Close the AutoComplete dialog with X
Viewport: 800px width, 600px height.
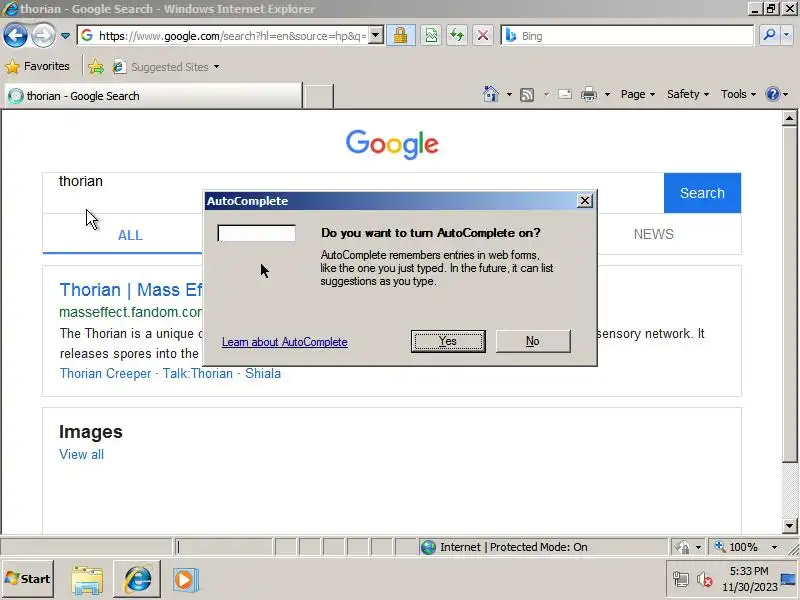[585, 201]
